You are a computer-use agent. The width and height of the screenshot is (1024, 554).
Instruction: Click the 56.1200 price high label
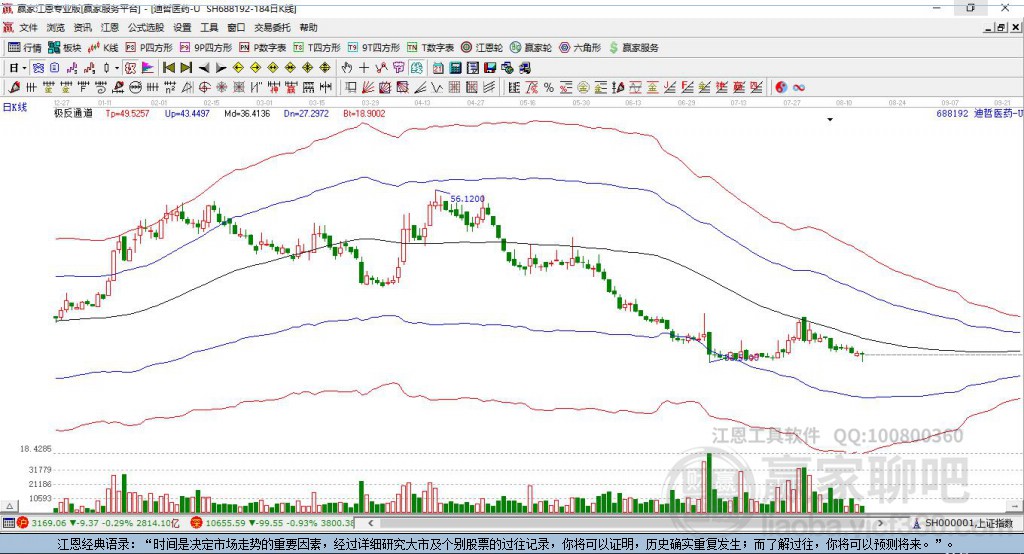(468, 199)
